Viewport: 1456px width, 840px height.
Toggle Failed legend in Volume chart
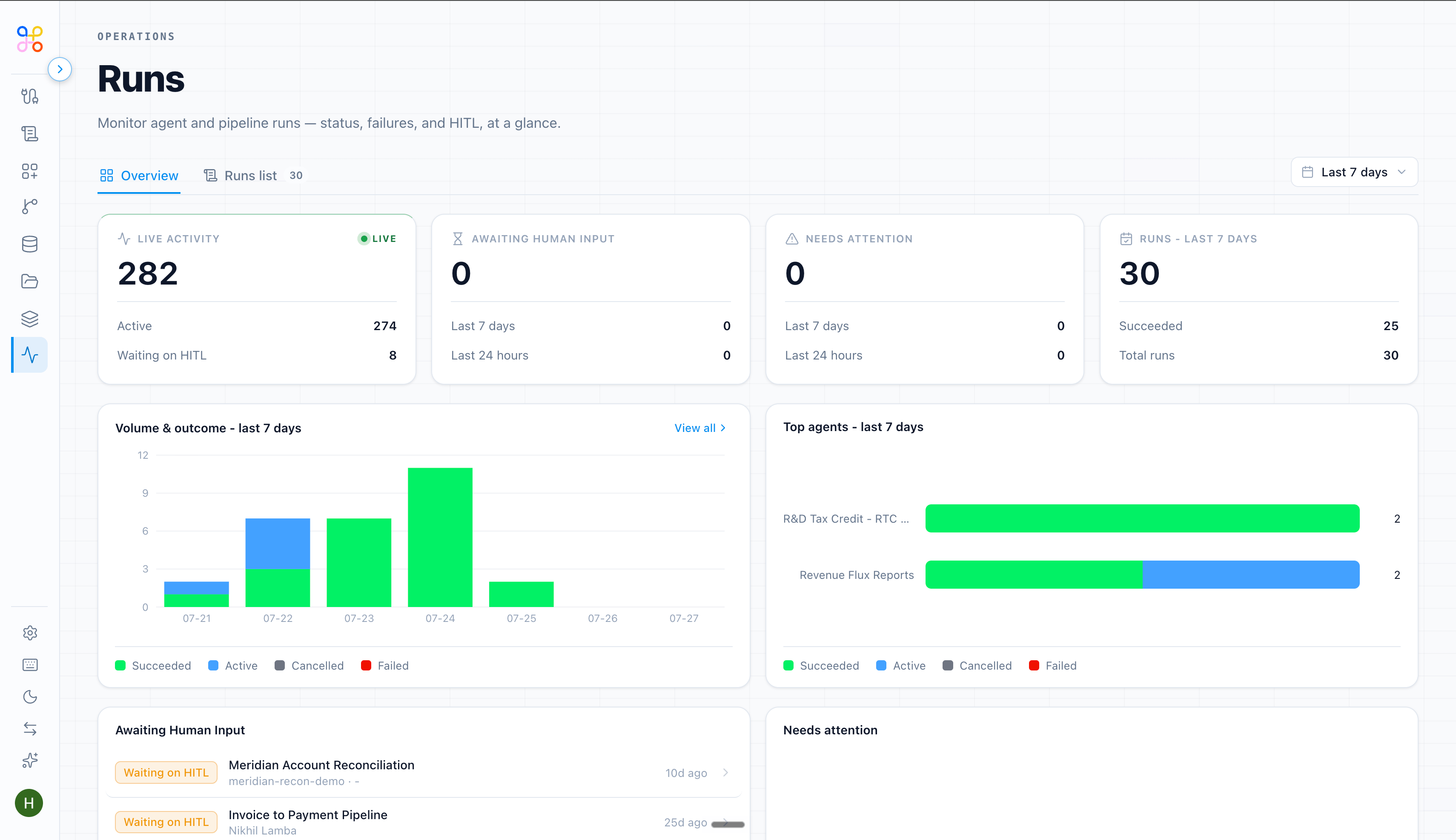(x=384, y=666)
